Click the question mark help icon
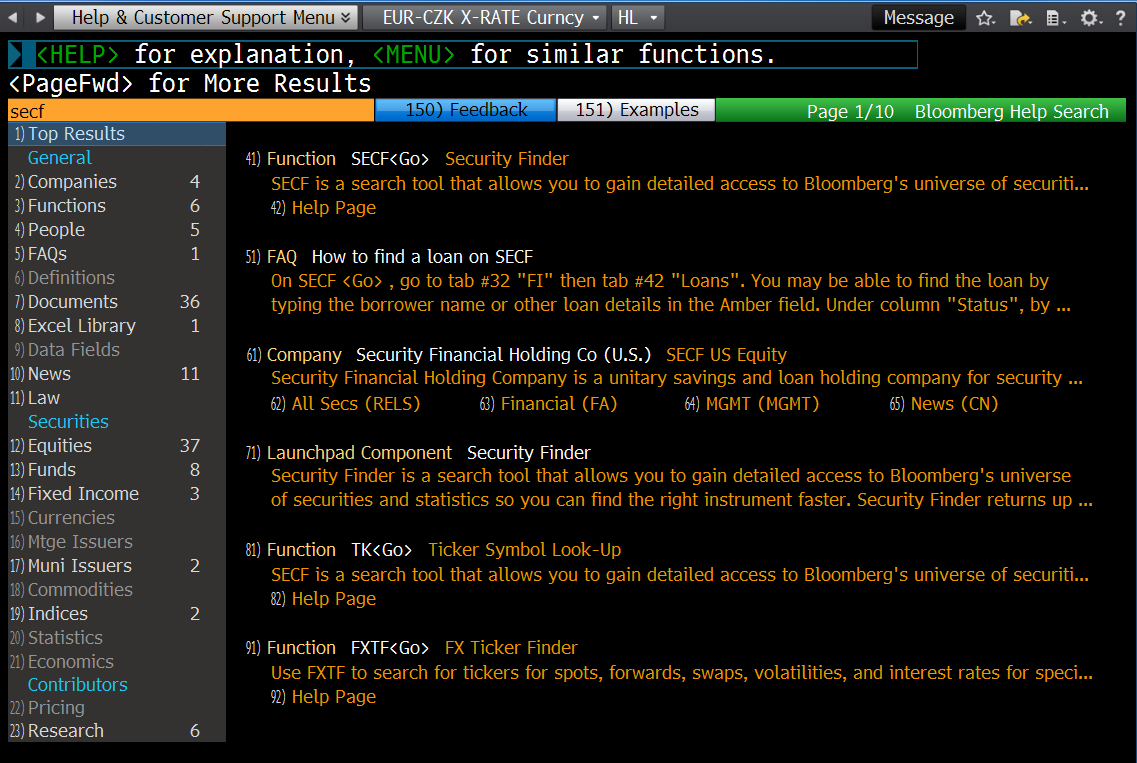 coord(1120,17)
